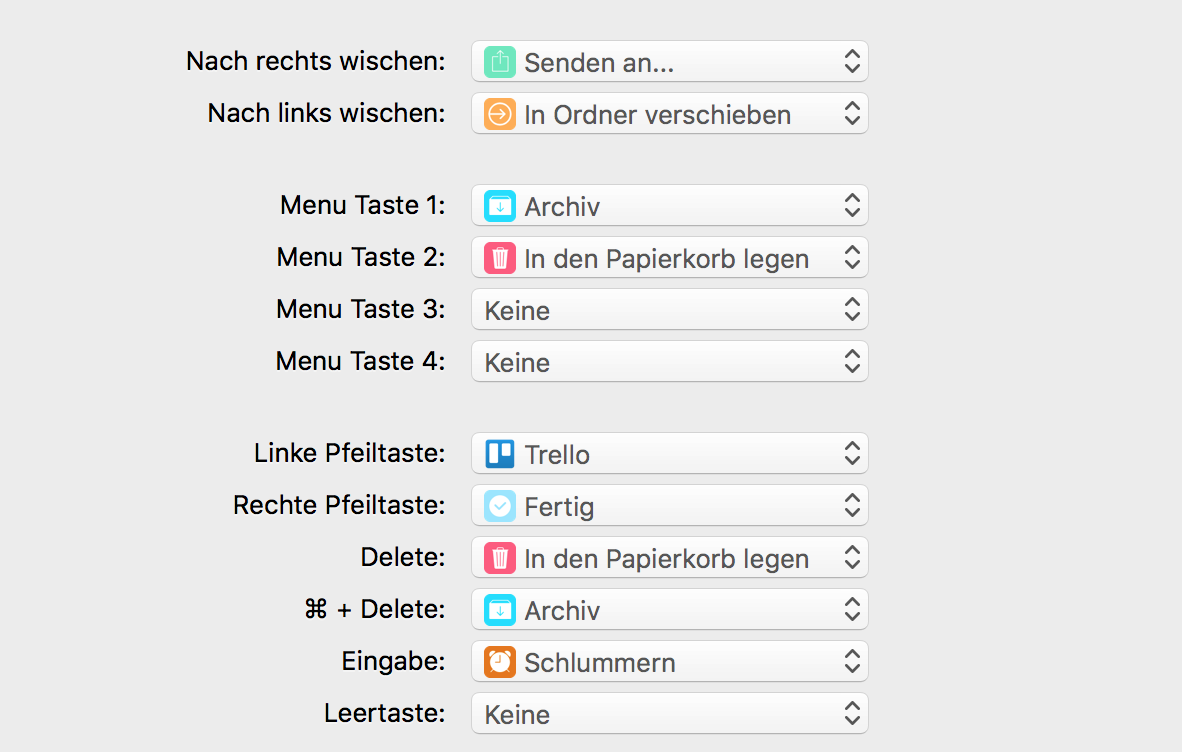The height and width of the screenshot is (752, 1182).
Task: Click the Archiv icon for ⌘ + Delete
Action: point(500,610)
